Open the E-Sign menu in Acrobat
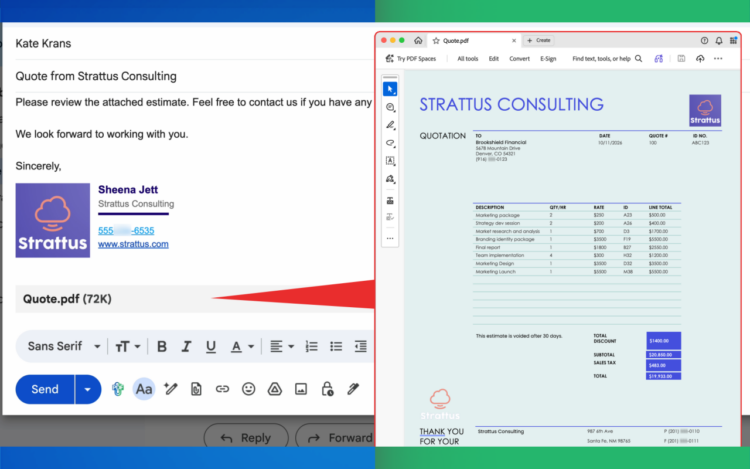Image resolution: width=750 pixels, height=469 pixels. [548, 59]
